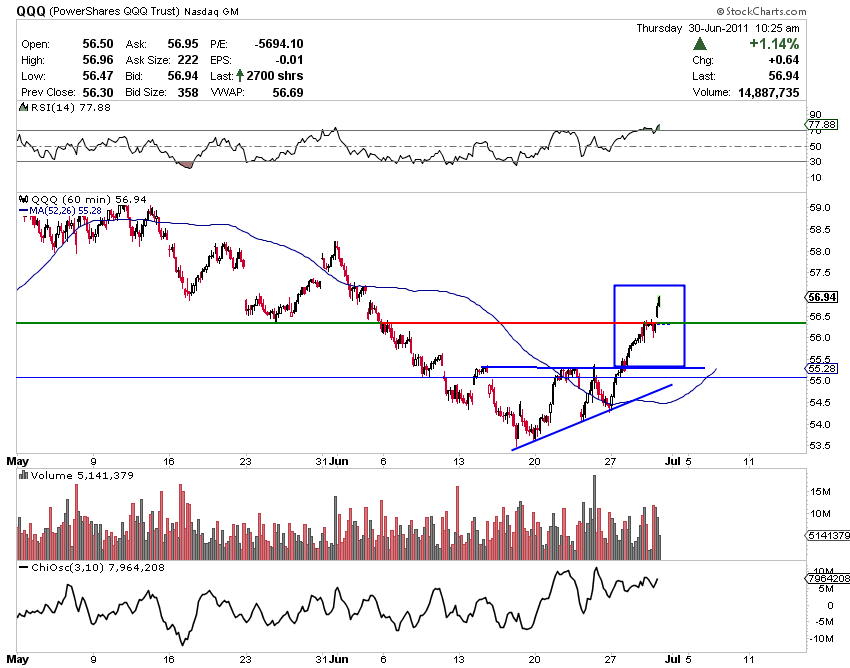Viewport: 850px width, 668px height.
Task: Select the date Thursday 30-Jun-2011 10:25 am
Action: (718, 28)
